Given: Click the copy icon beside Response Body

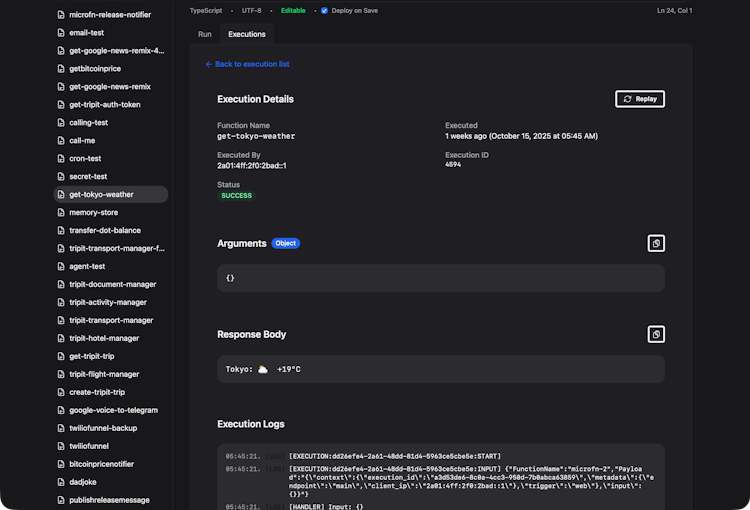Looking at the screenshot, I should [x=655, y=334].
